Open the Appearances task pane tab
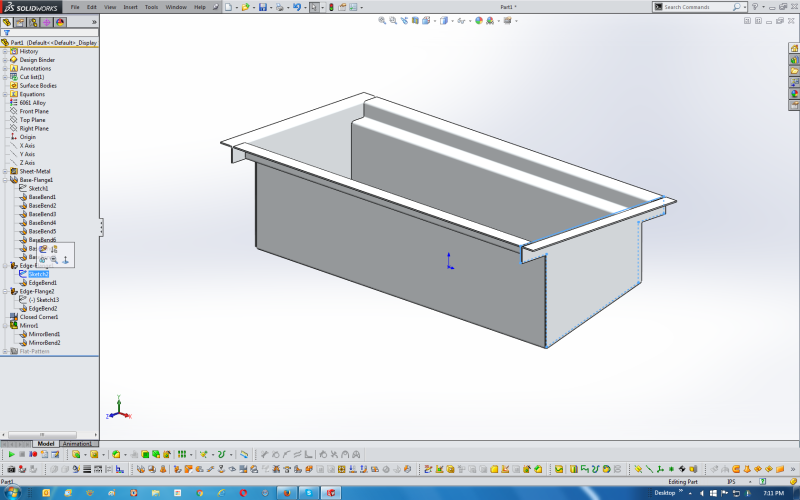Image resolution: width=800 pixels, height=500 pixels. (794, 94)
